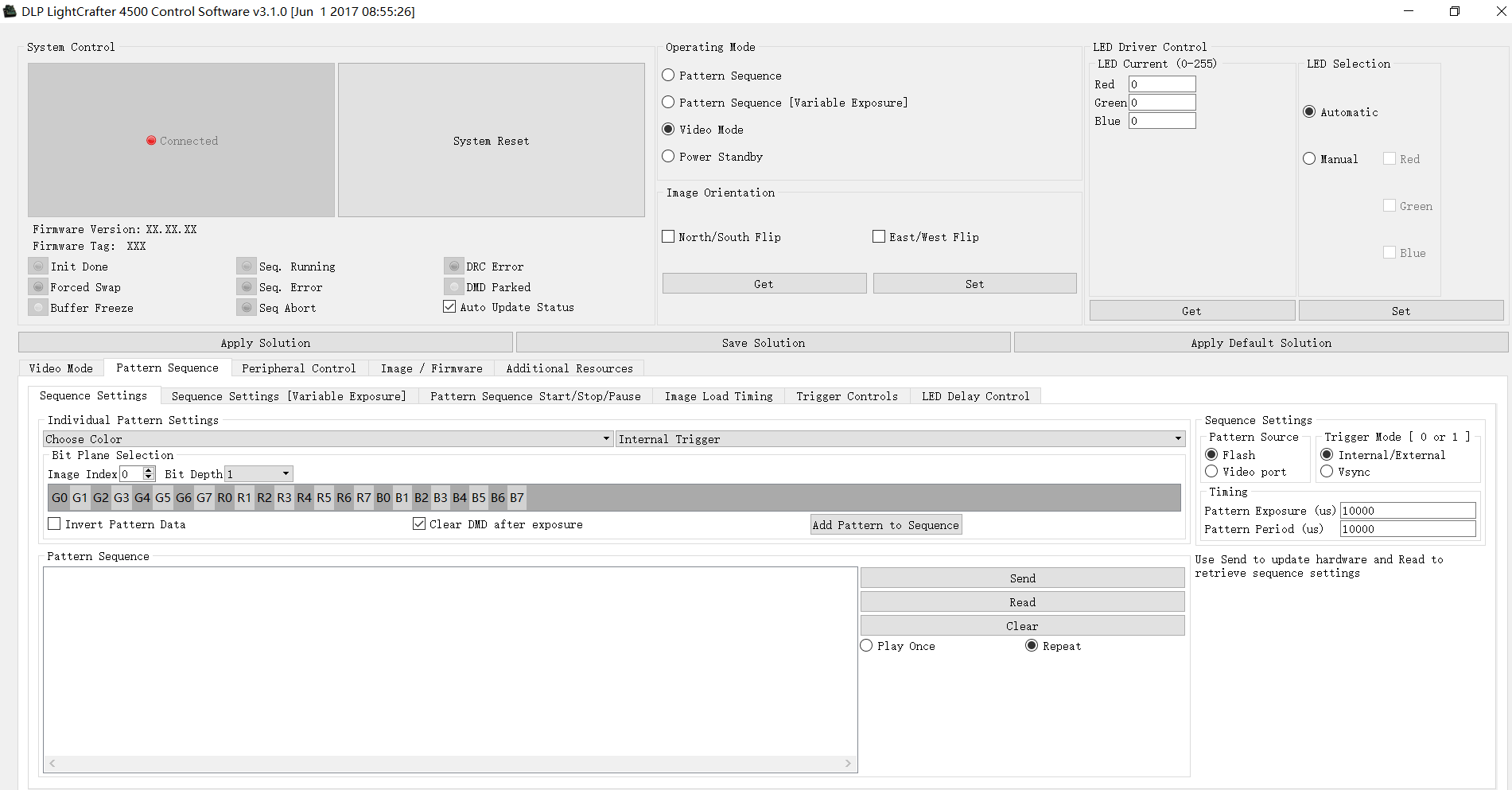Click Set in Image Orientation group
This screenshot has width=1512, height=790.
975,284
